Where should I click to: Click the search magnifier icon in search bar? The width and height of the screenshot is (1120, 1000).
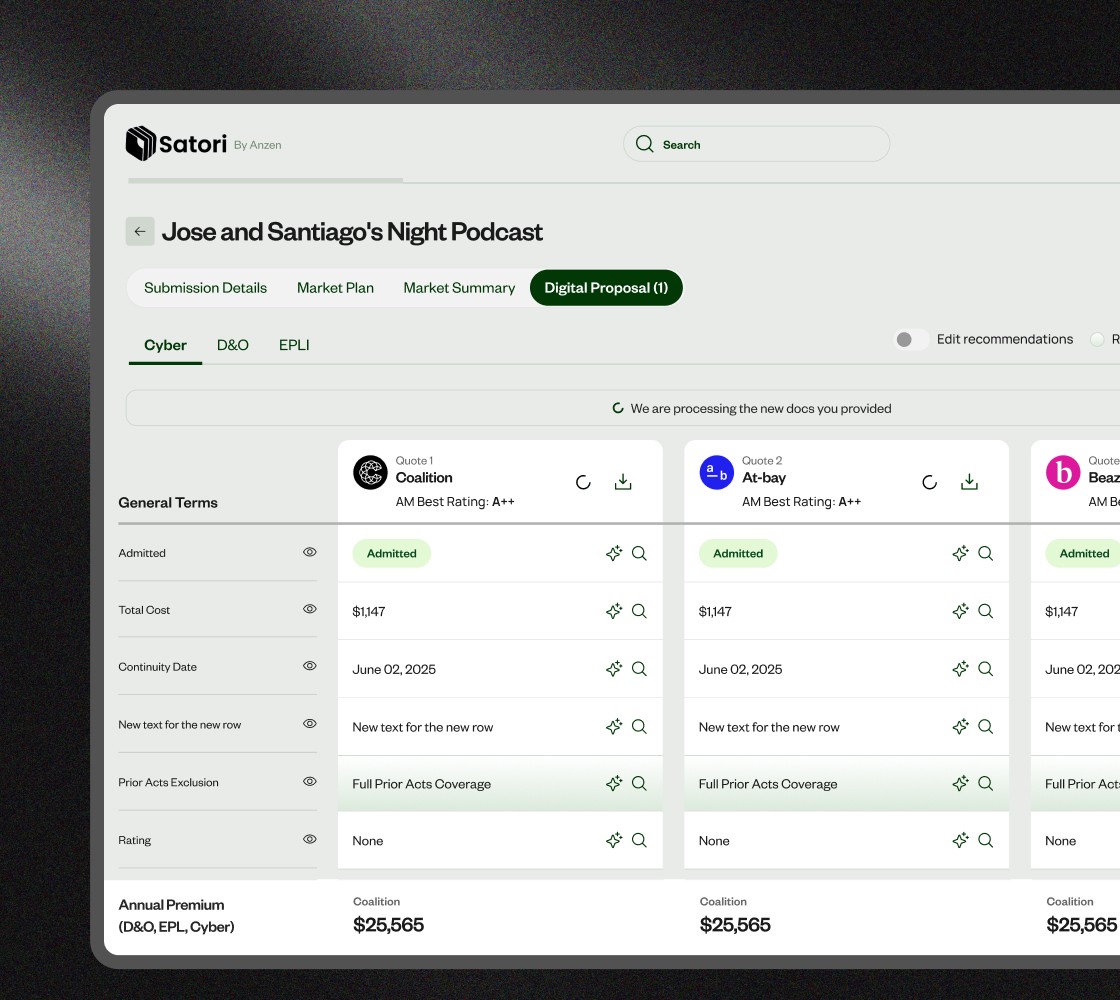644,144
